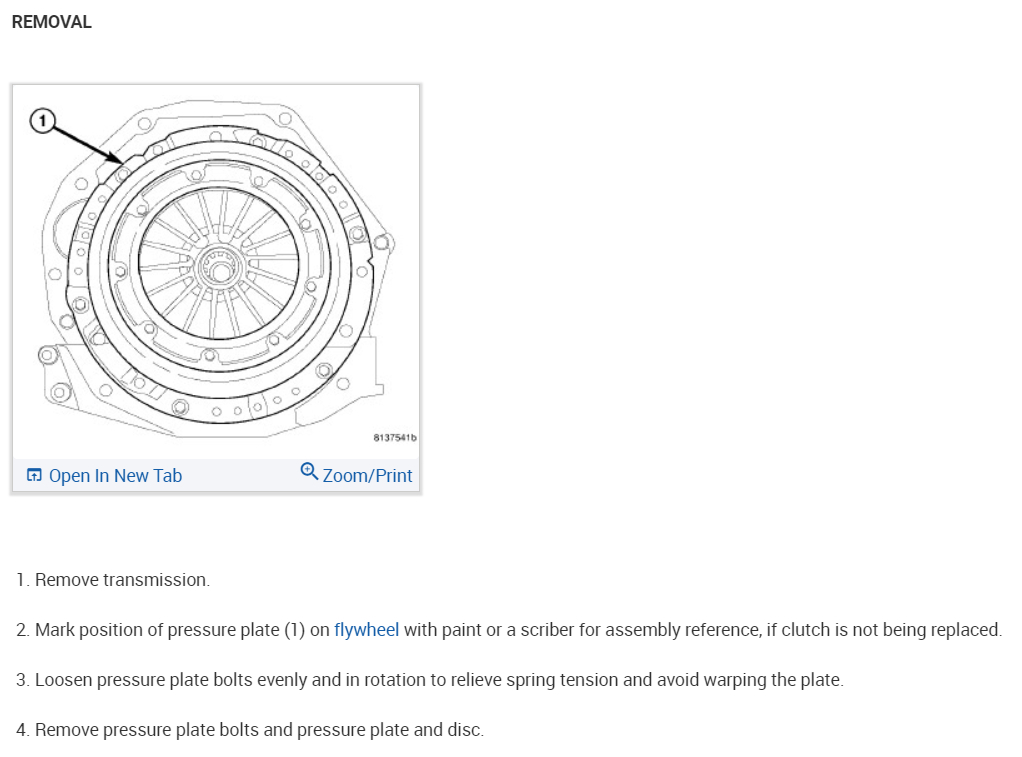This screenshot has width=1022, height=757.
Task: Click the circled callout number 1
Action: [41, 122]
